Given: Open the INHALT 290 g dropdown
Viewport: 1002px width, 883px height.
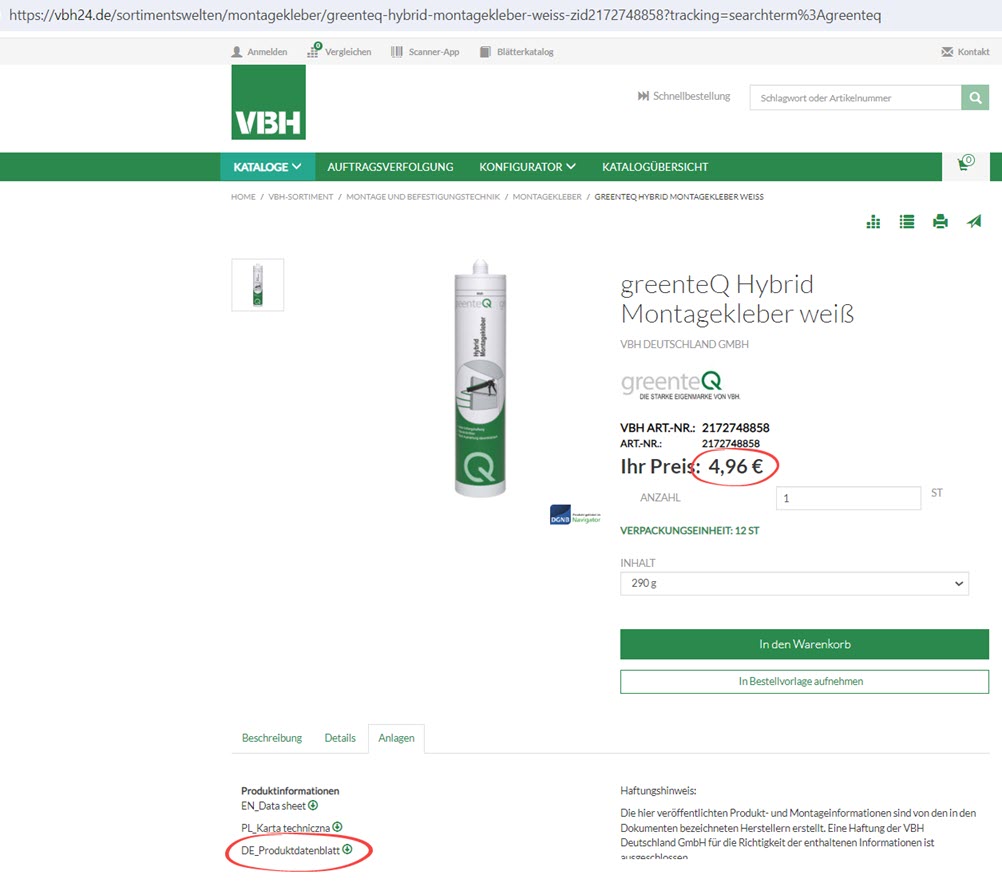Looking at the screenshot, I should click(x=794, y=583).
